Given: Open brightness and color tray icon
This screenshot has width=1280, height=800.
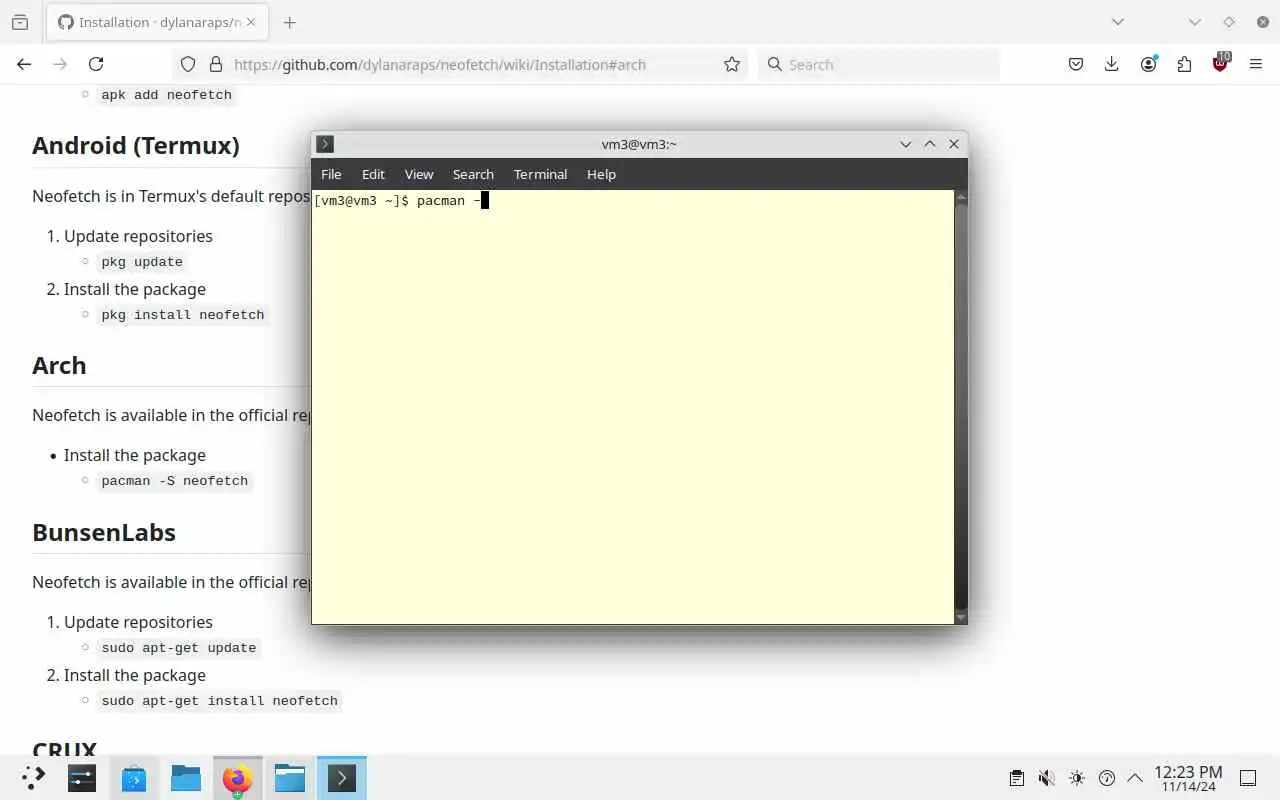Looking at the screenshot, I should (x=1076, y=778).
